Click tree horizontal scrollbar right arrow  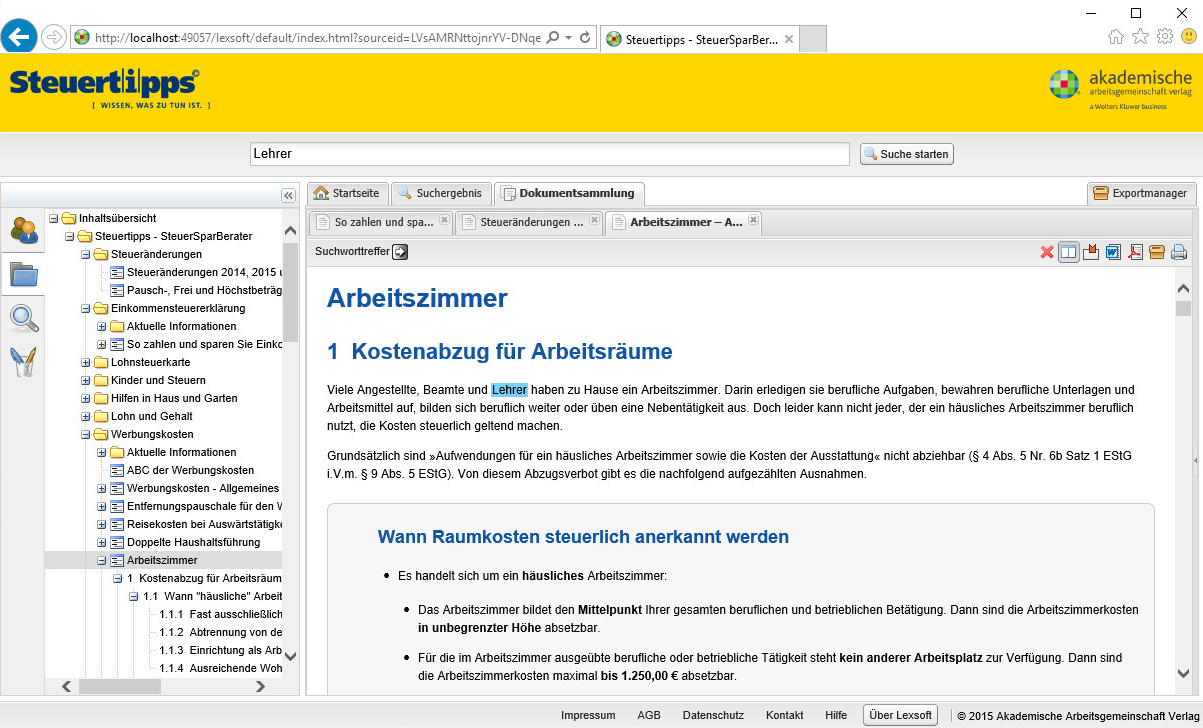tap(260, 686)
